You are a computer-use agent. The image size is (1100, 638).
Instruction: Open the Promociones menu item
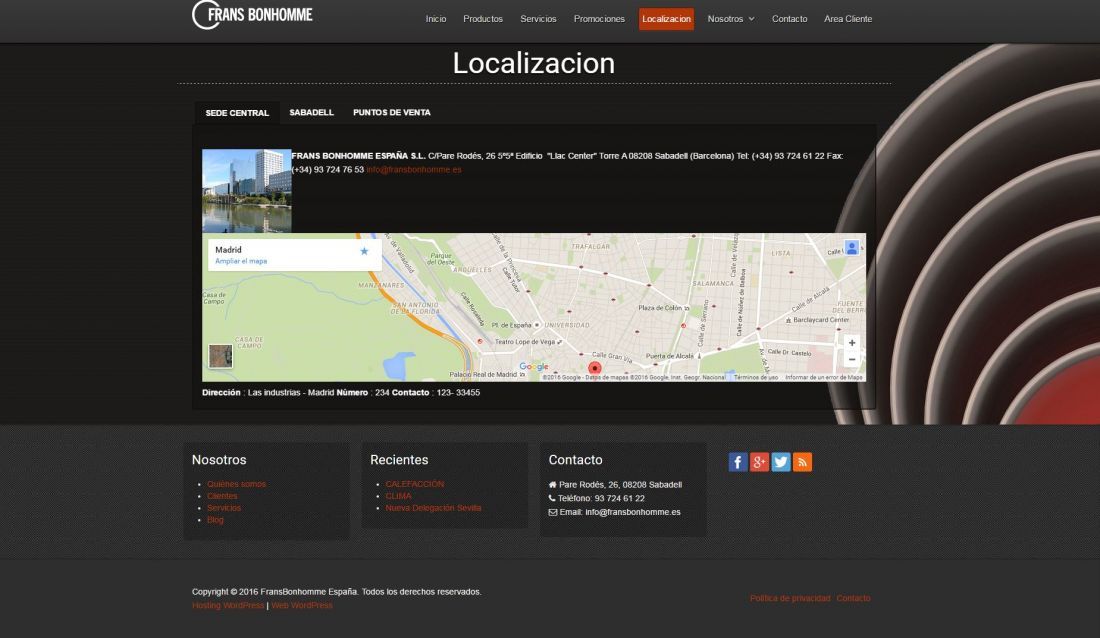[x=599, y=19]
